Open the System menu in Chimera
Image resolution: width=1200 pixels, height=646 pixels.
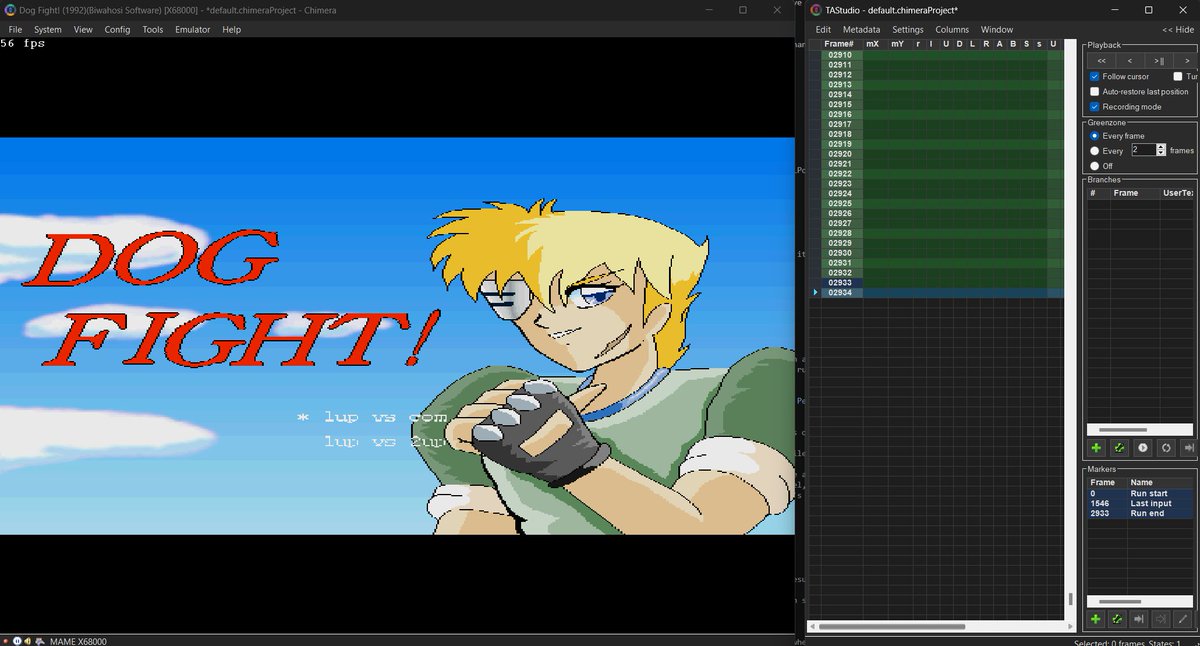click(x=47, y=29)
